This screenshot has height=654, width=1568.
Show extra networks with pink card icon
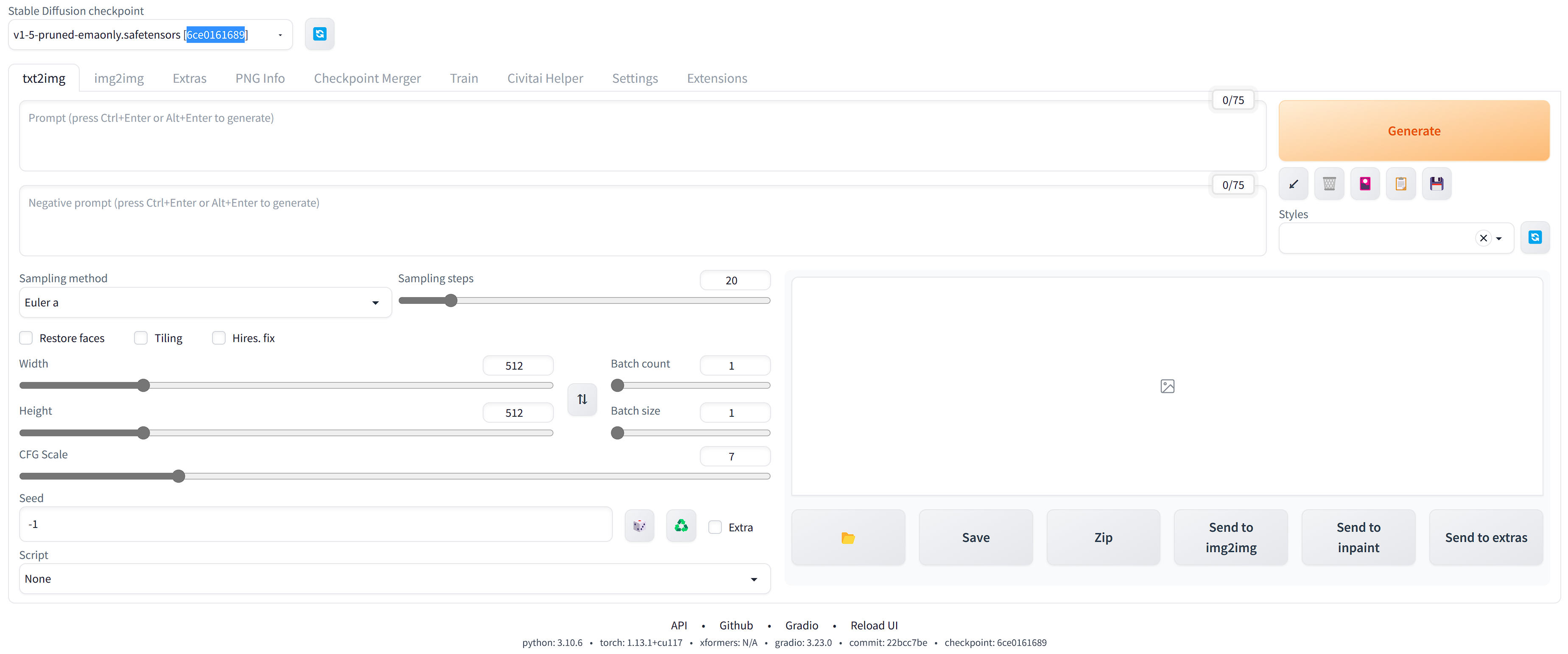point(1365,184)
